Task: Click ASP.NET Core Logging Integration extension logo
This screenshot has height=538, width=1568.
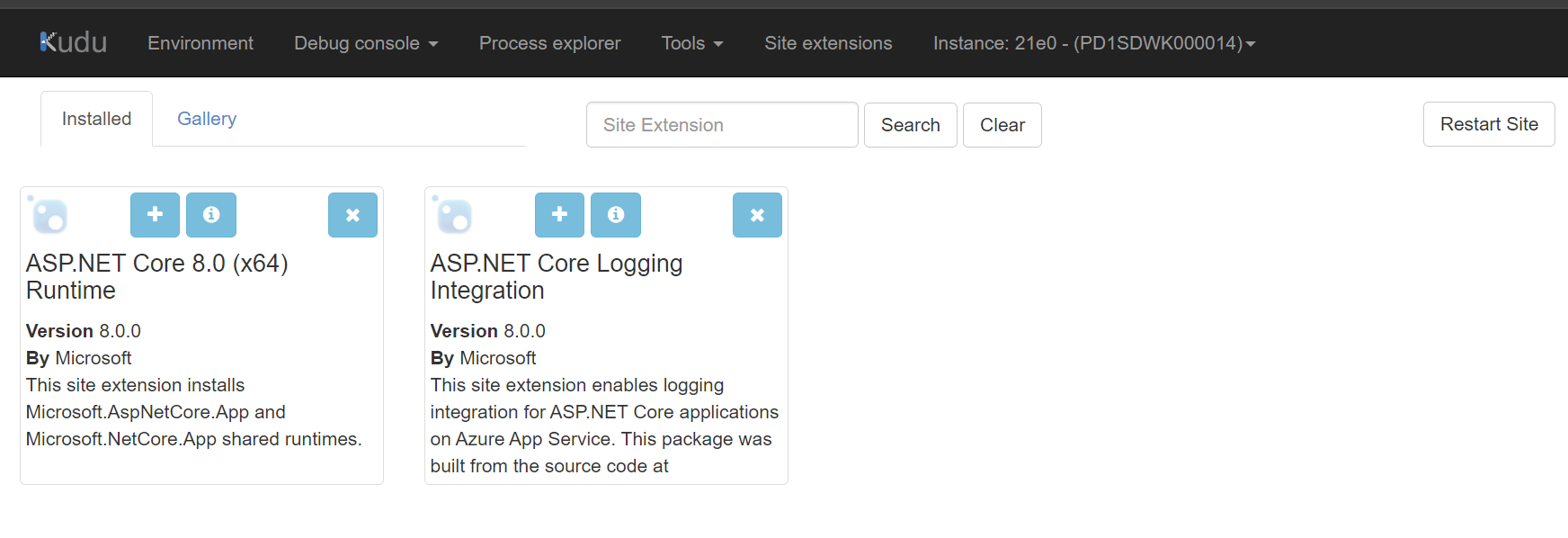Action: [452, 214]
